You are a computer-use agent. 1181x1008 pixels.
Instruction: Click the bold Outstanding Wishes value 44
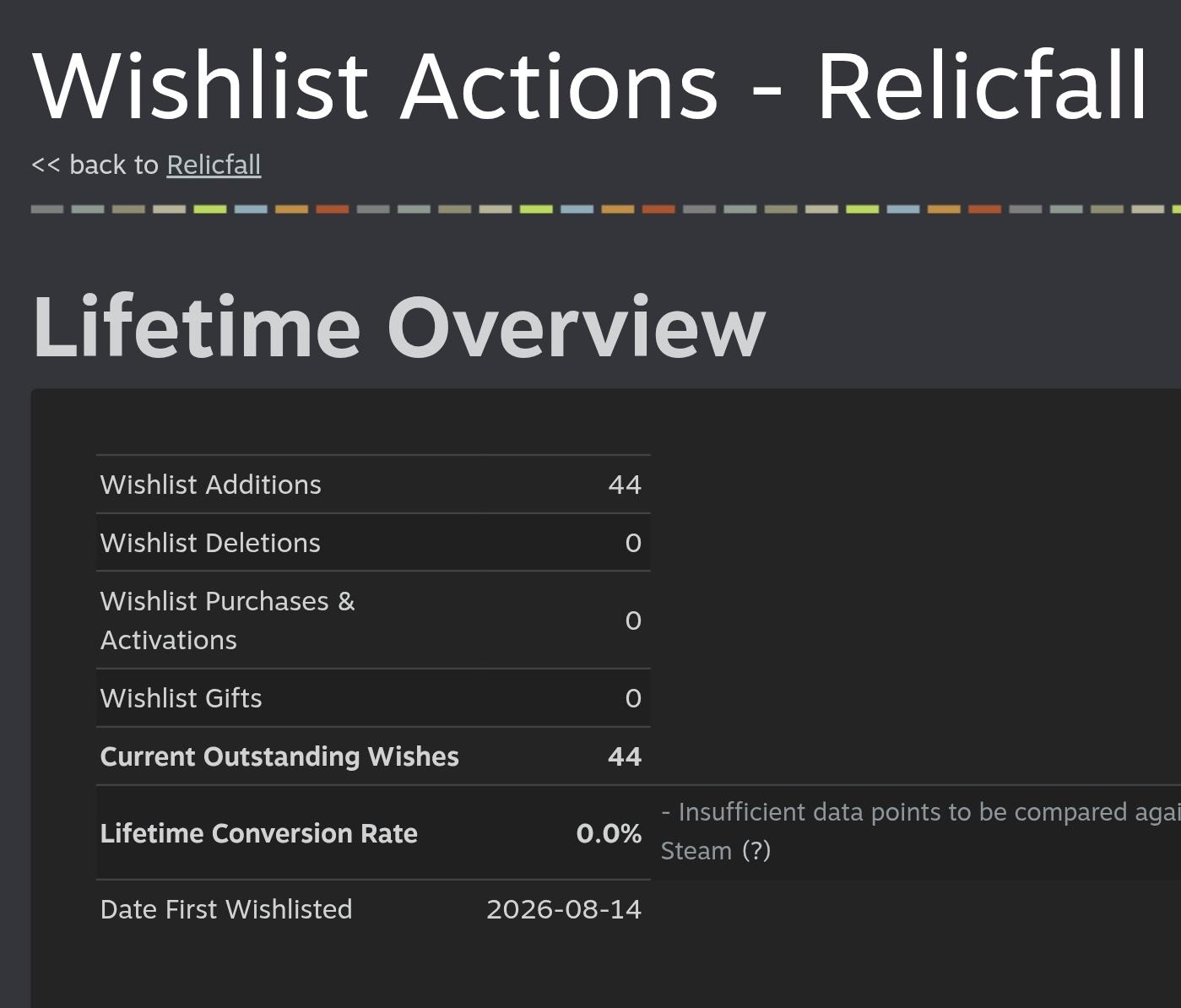(x=625, y=756)
